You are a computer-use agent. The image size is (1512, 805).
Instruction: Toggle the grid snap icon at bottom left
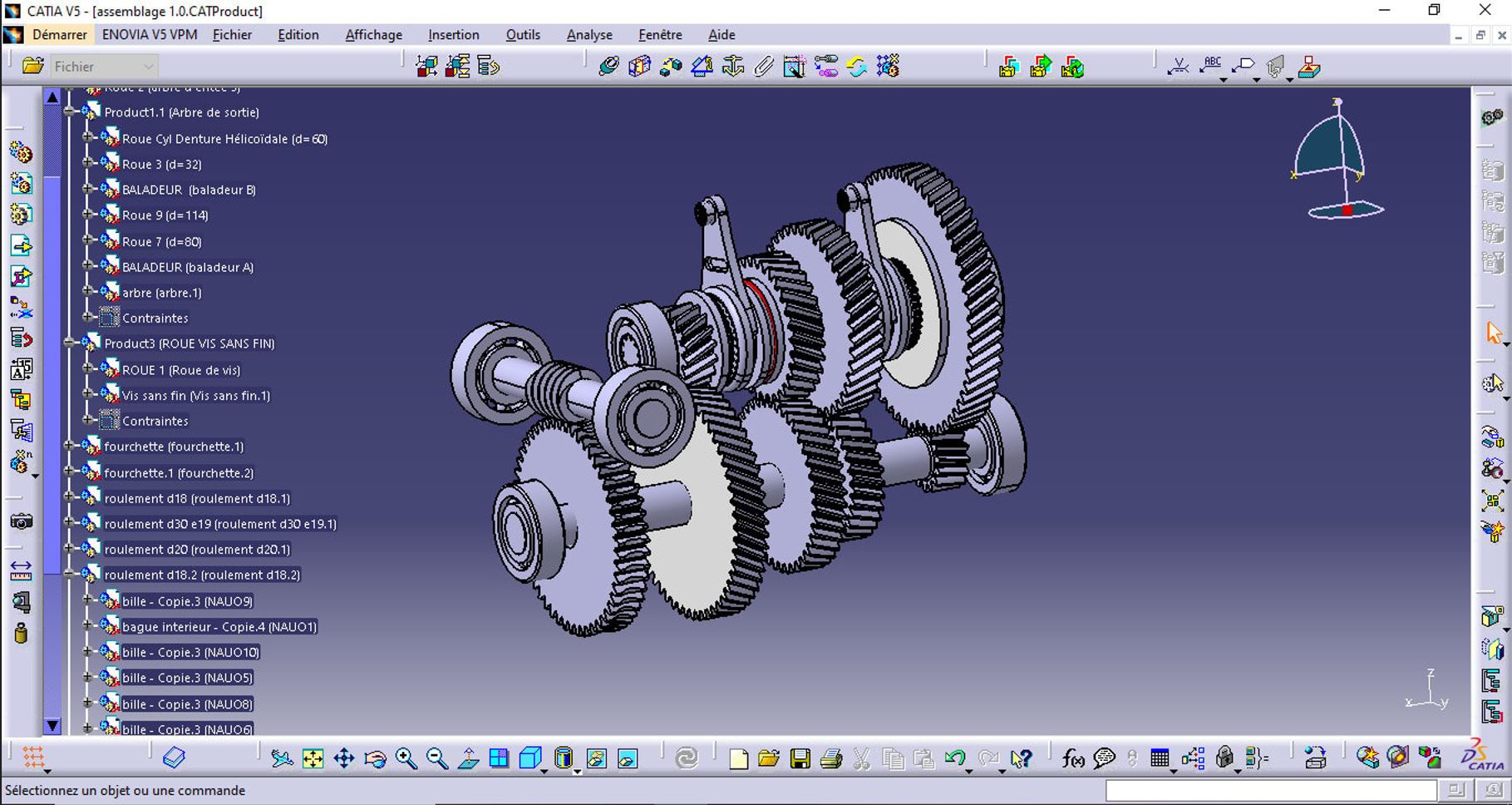coord(33,758)
